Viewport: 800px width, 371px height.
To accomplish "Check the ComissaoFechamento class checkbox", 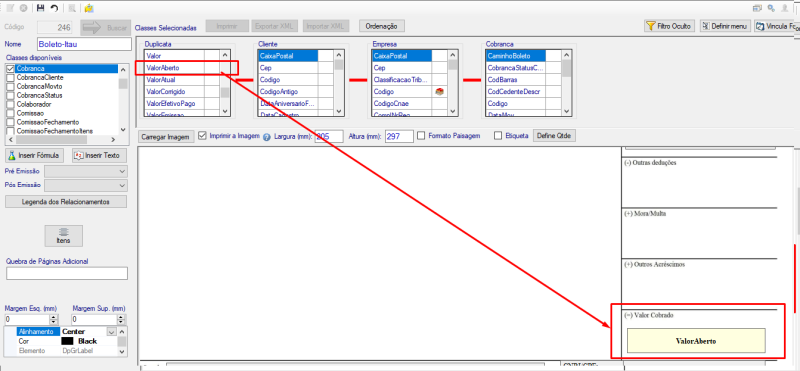I will [x=10, y=122].
